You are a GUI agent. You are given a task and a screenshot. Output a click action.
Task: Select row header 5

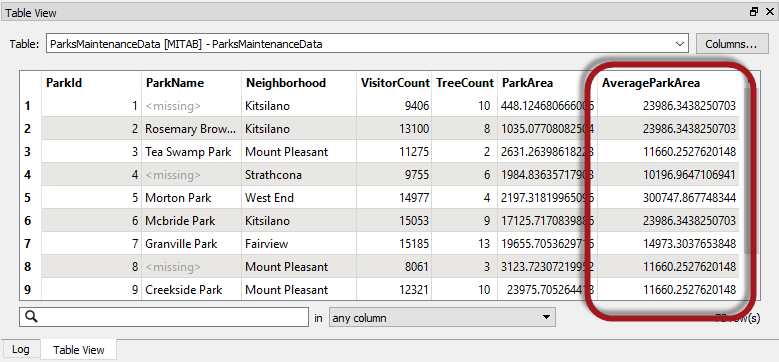(30, 198)
